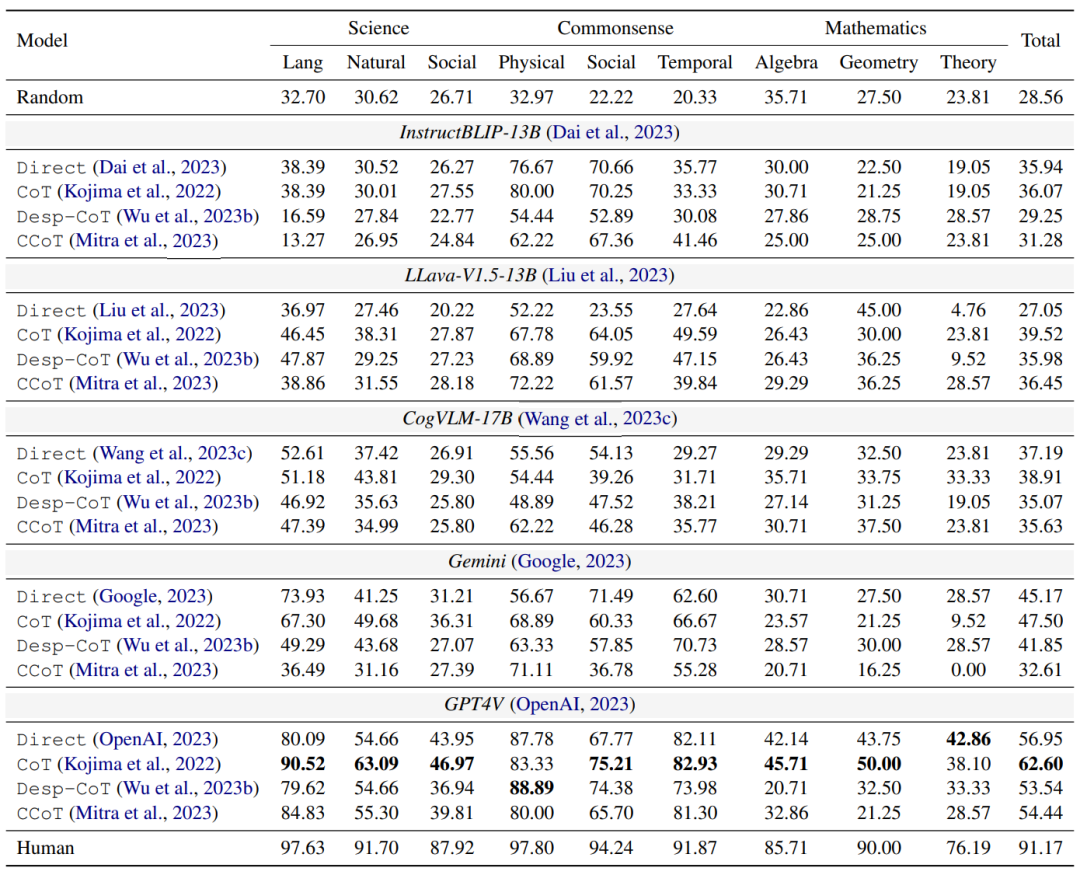Click the Theory sub-column header
The width and height of the screenshot is (1080, 875).
click(x=968, y=62)
